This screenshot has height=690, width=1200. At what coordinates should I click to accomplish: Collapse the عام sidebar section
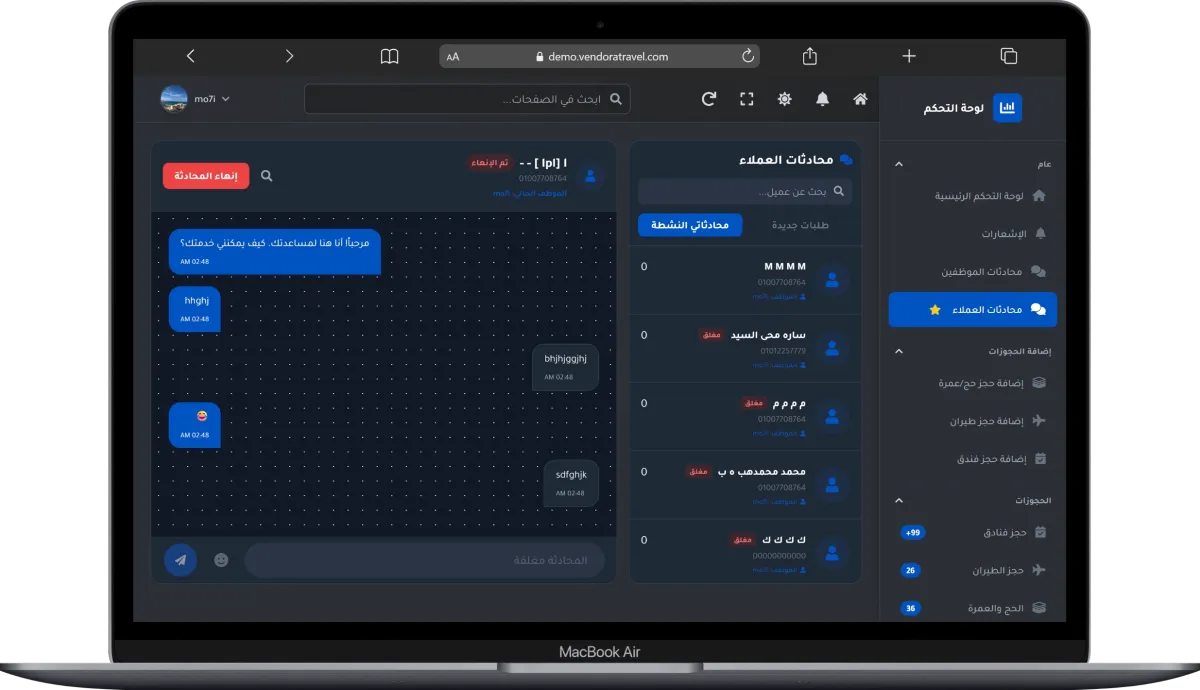pyautogui.click(x=898, y=164)
